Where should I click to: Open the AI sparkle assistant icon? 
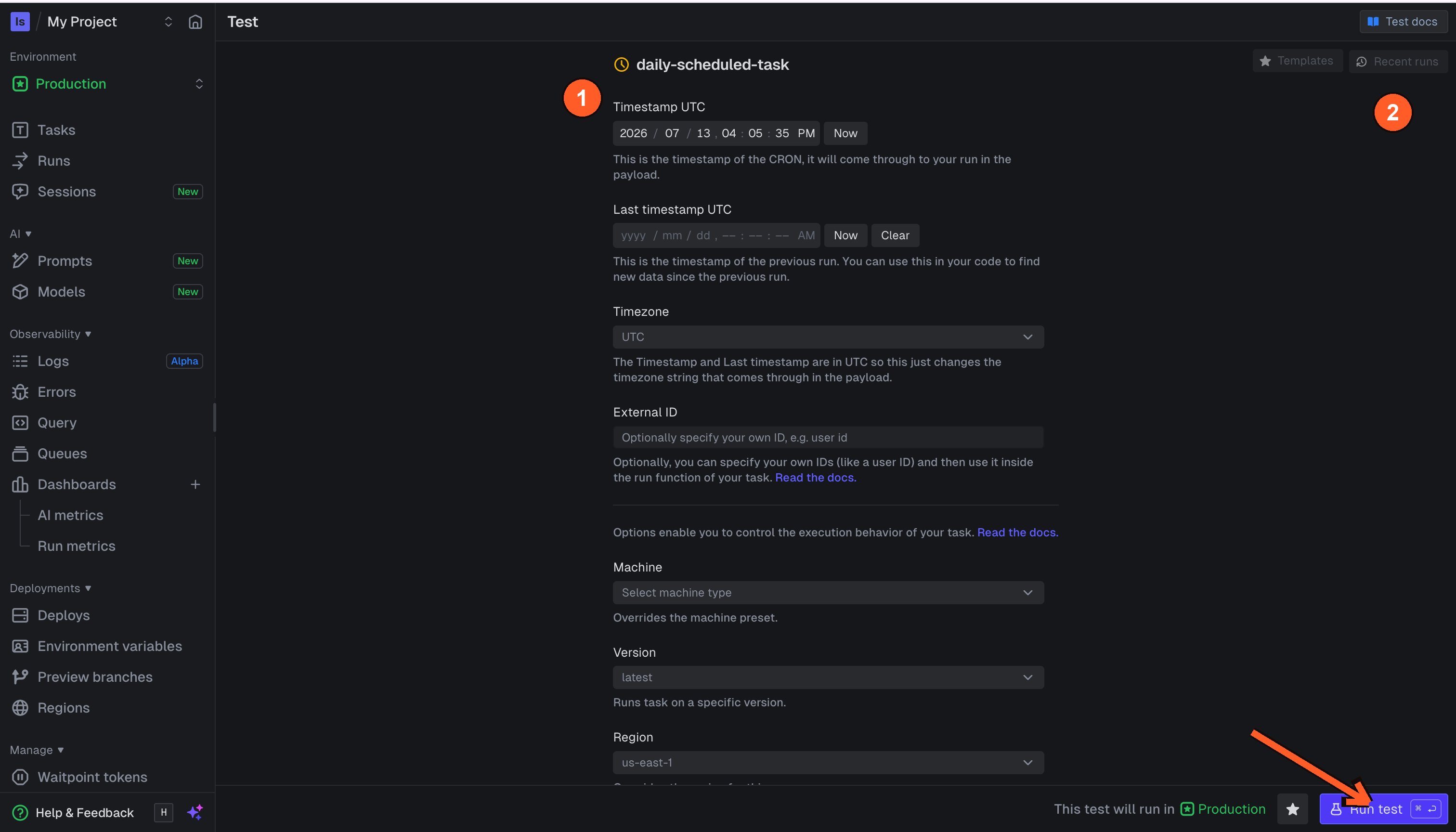pos(195,812)
